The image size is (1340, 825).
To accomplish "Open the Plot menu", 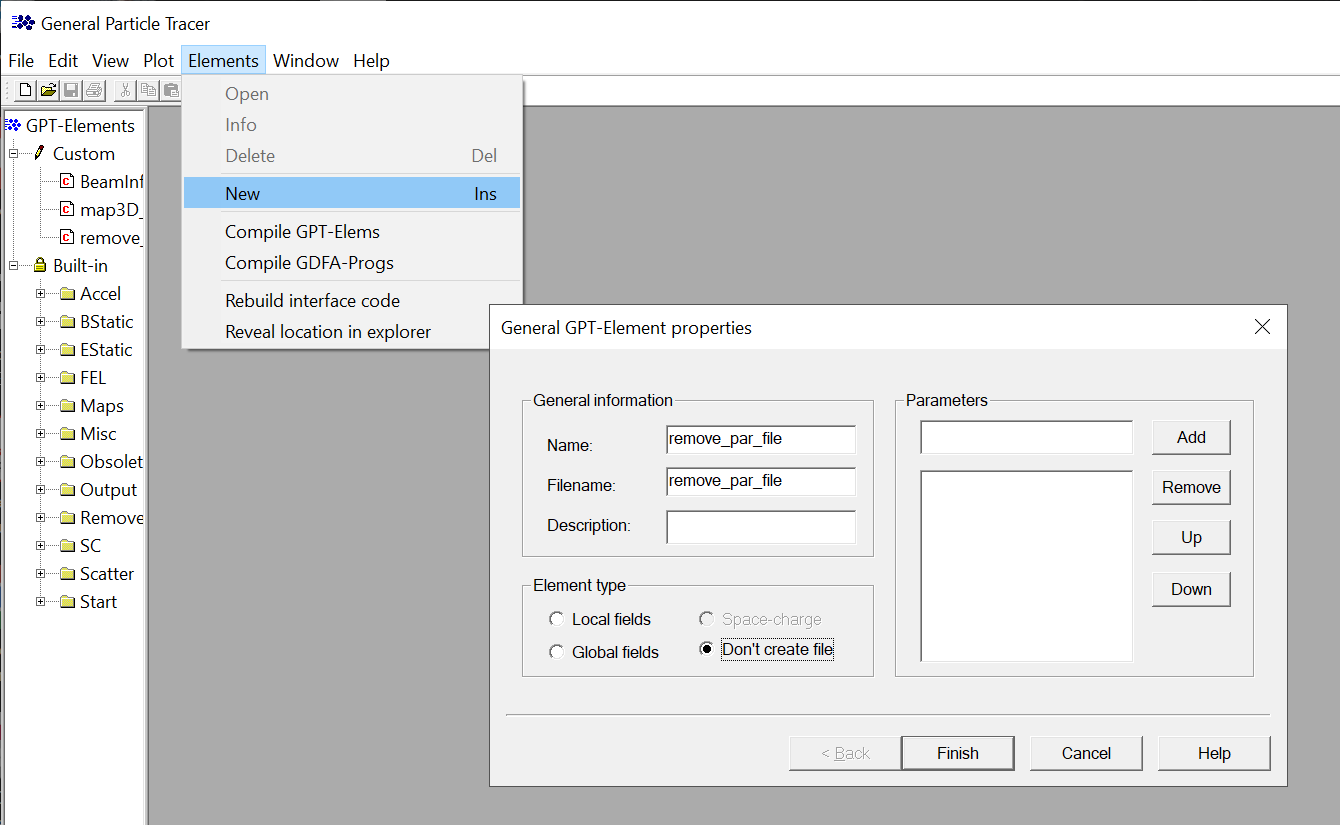I will tap(158, 61).
